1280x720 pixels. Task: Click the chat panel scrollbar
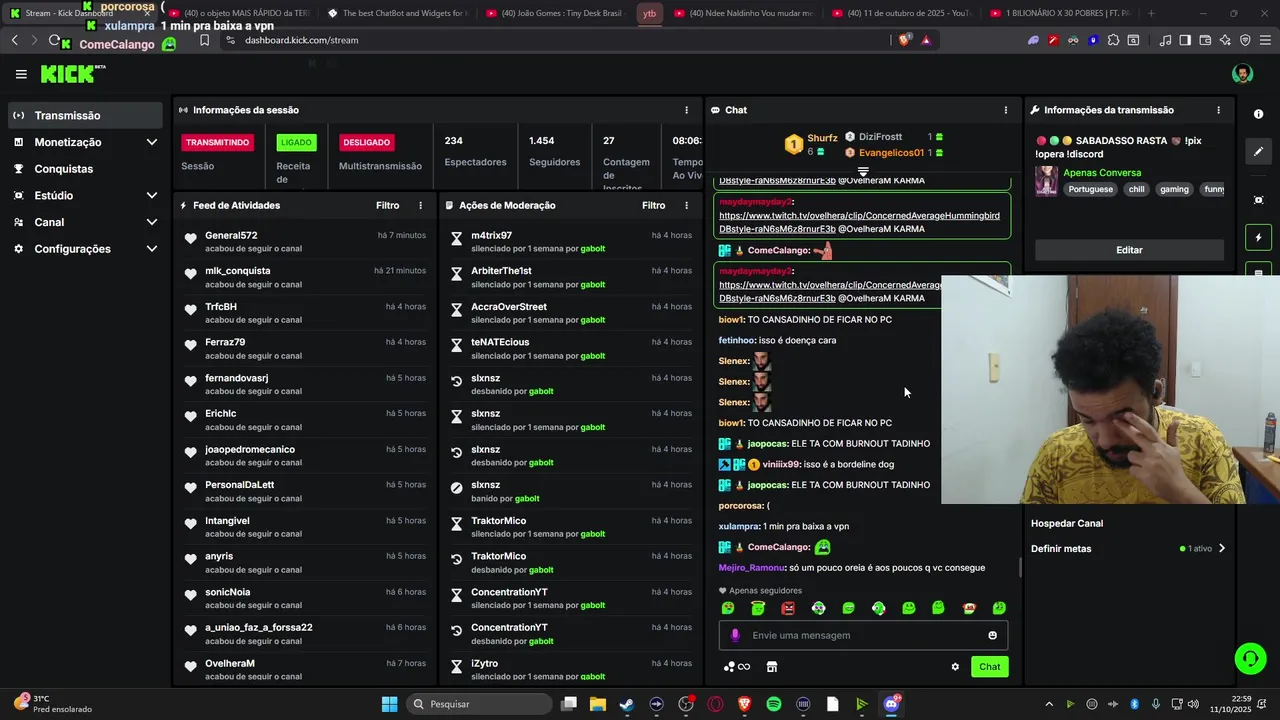pos(1019,567)
